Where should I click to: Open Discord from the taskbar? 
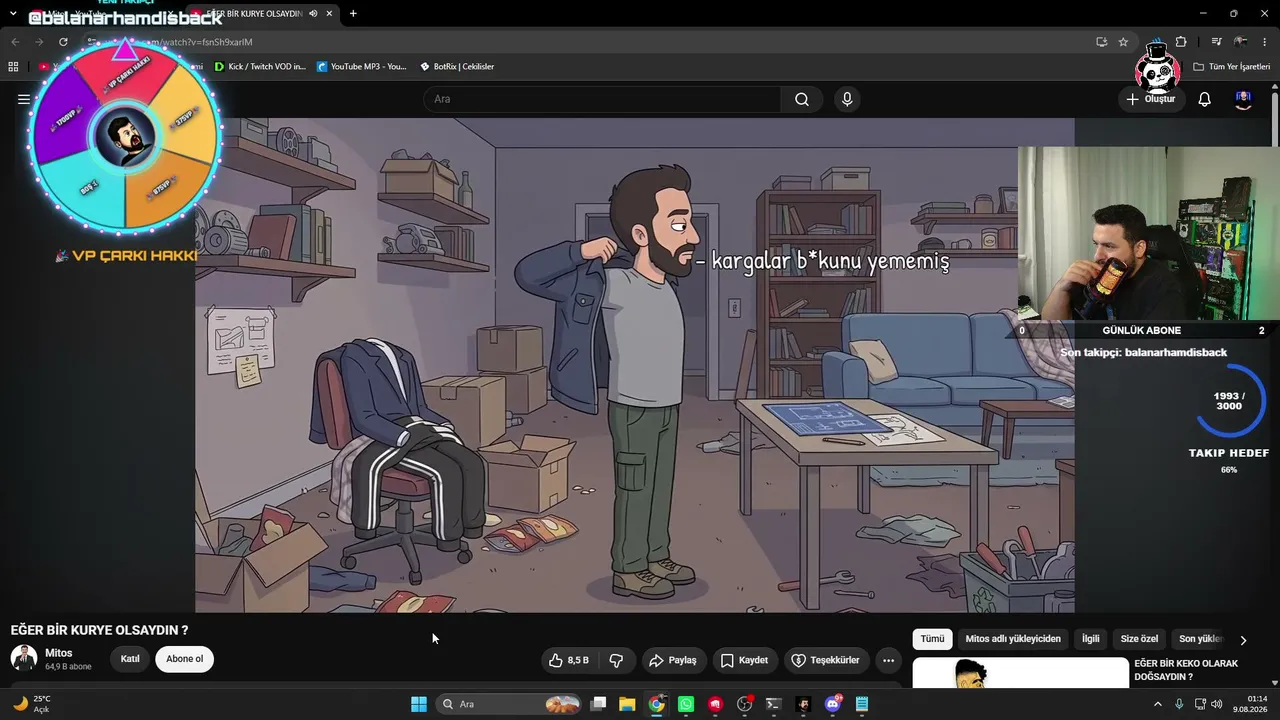point(833,704)
